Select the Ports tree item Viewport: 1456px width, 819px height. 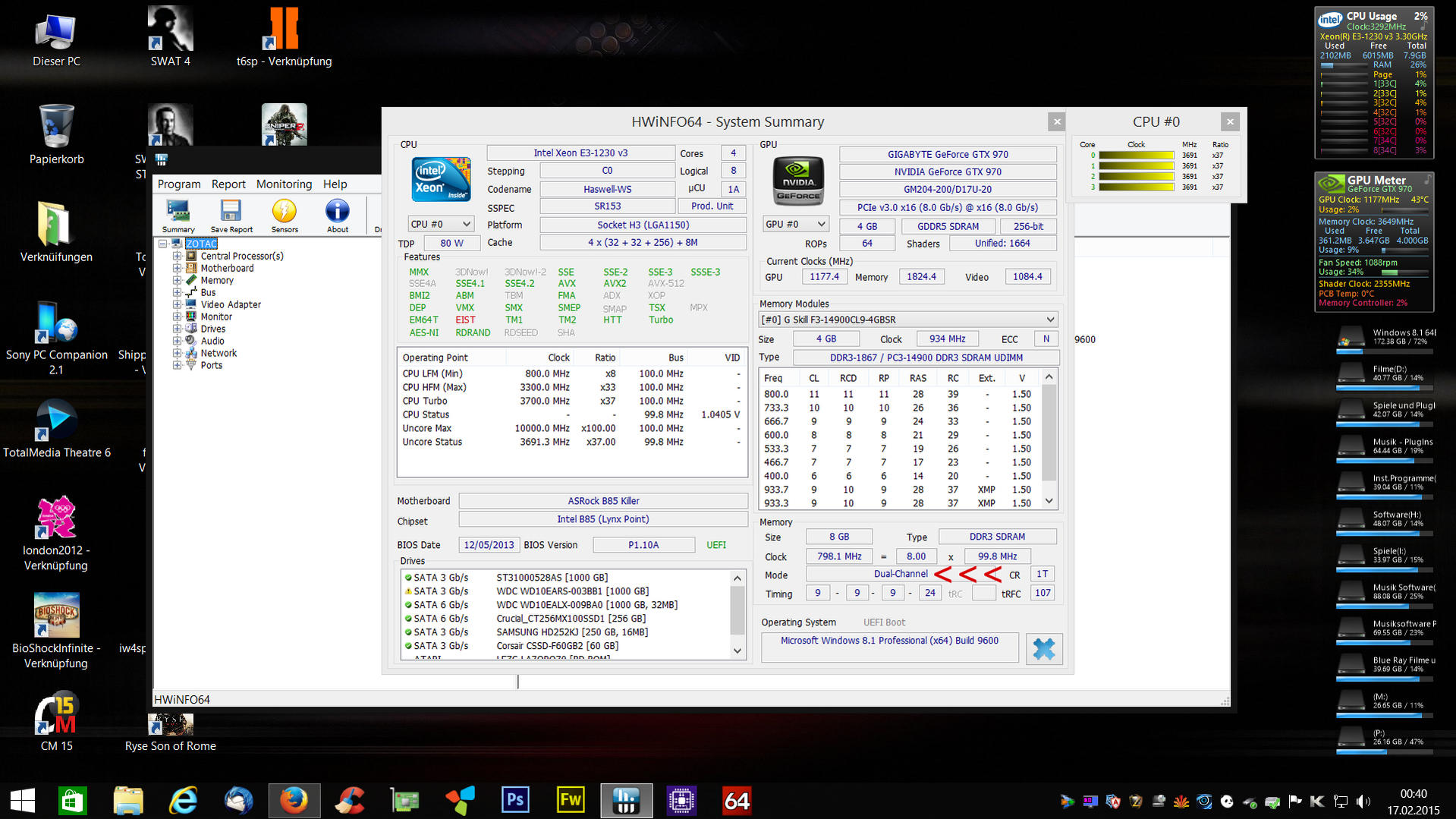coord(212,365)
